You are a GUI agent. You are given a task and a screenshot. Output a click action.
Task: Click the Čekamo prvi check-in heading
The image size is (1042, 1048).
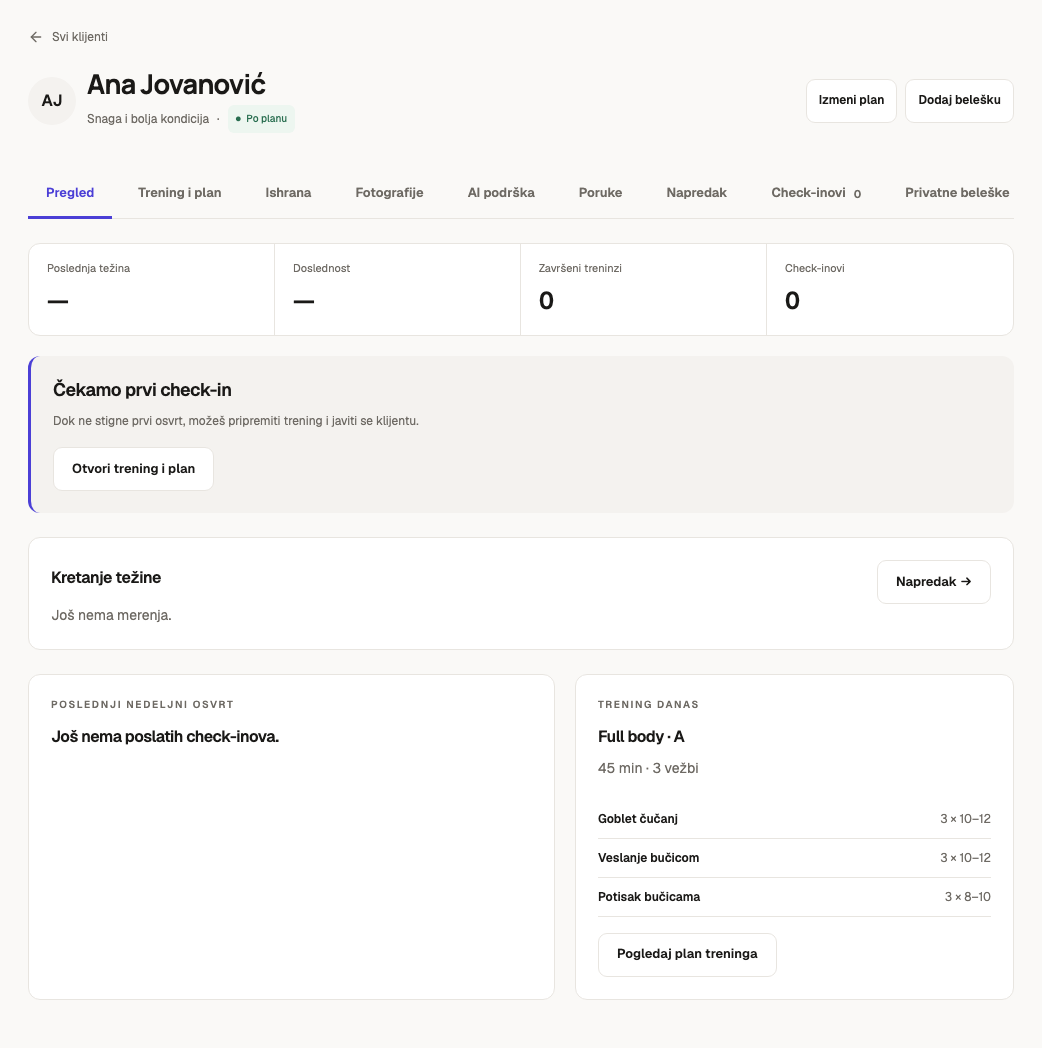click(x=142, y=390)
